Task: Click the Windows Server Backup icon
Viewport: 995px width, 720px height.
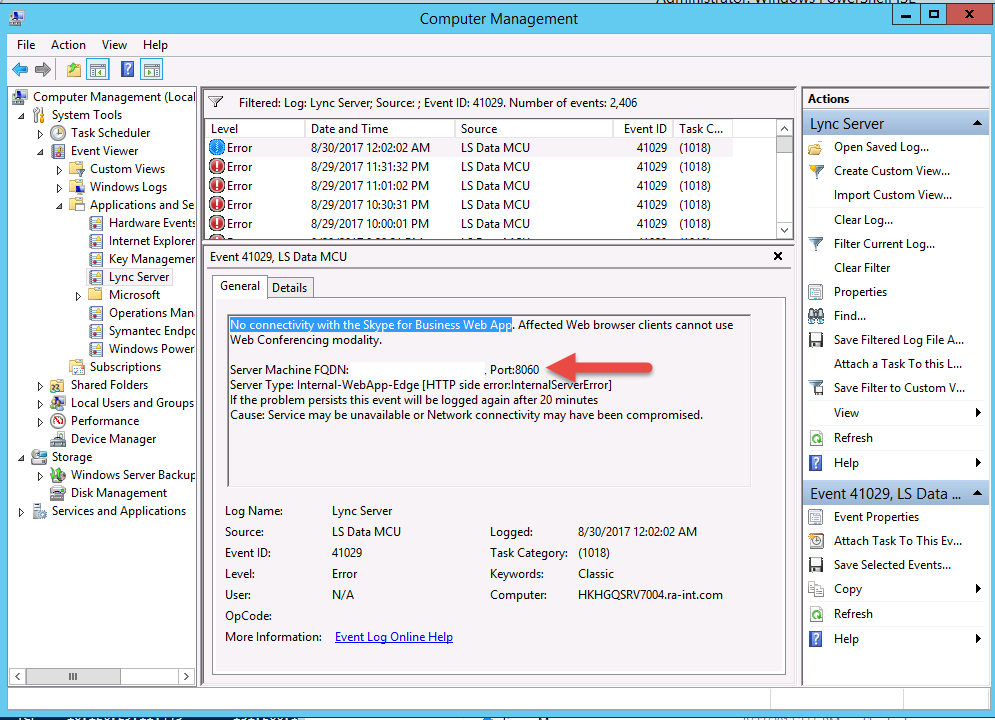Action: [58, 475]
